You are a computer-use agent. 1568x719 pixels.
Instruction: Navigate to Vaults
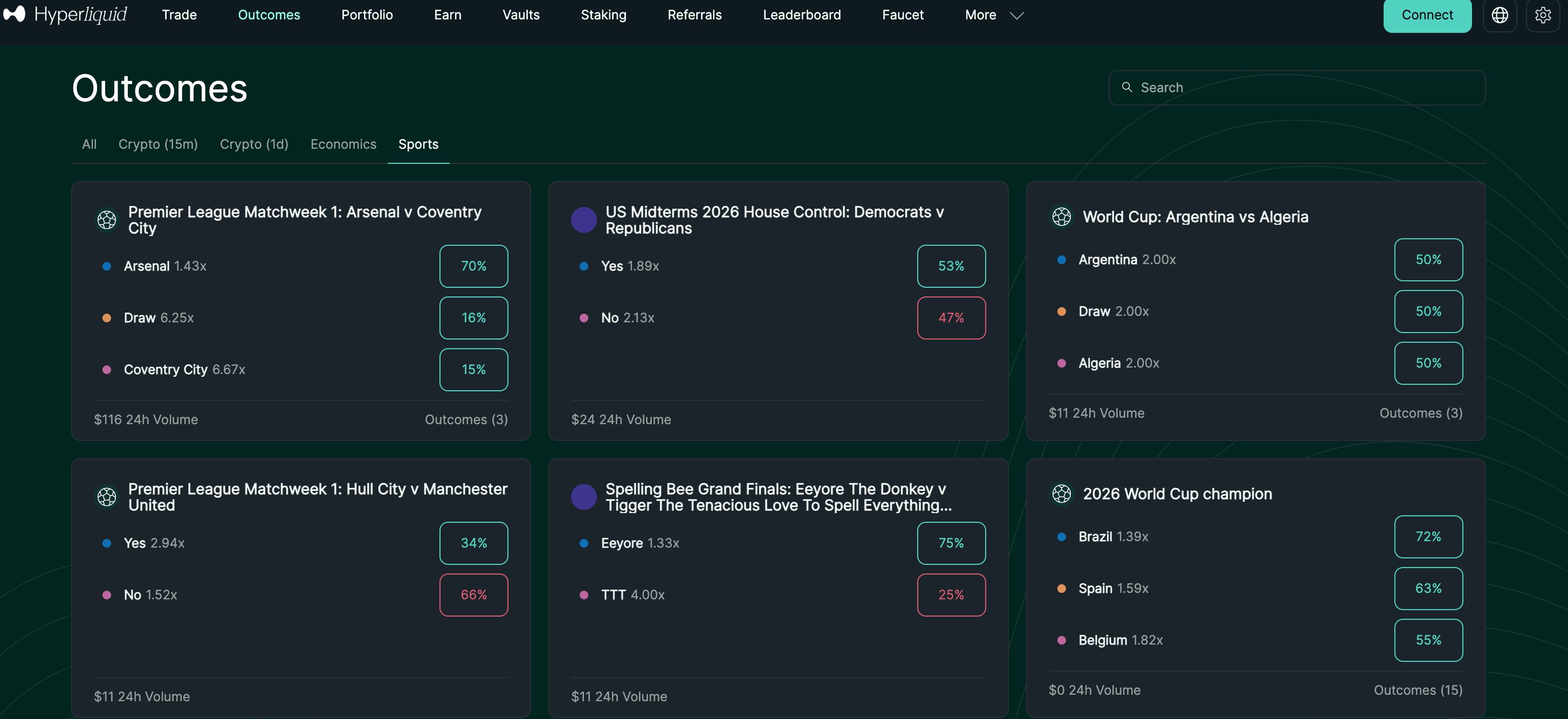(520, 15)
